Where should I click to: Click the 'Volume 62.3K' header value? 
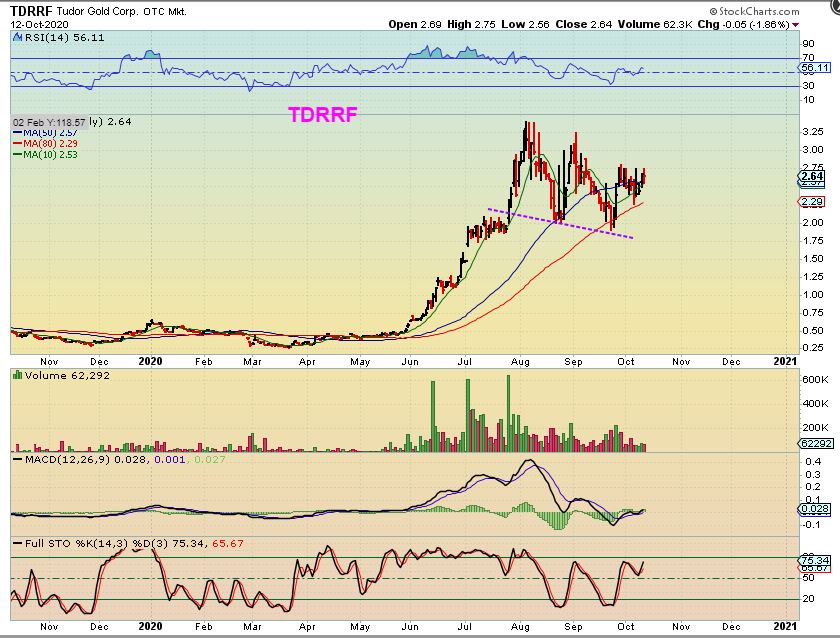tap(655, 25)
